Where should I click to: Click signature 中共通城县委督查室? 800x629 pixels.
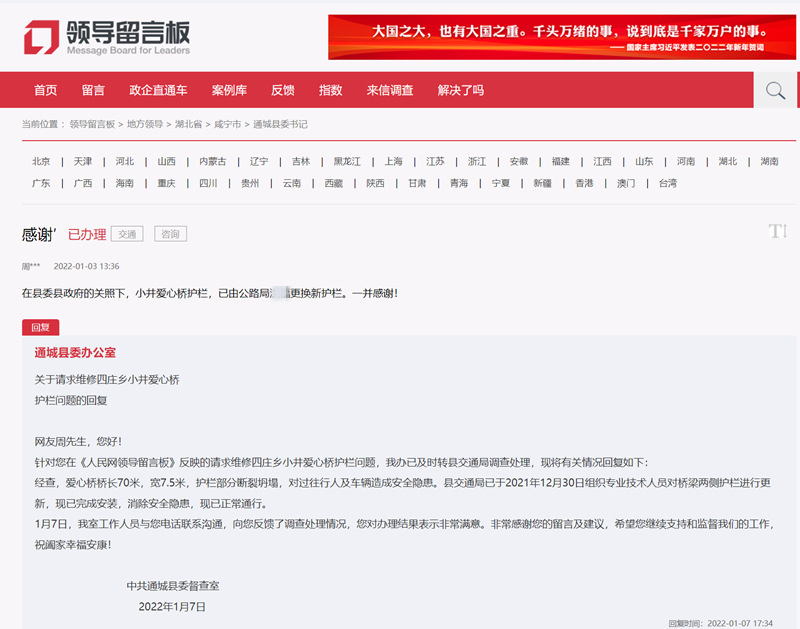tap(172, 586)
